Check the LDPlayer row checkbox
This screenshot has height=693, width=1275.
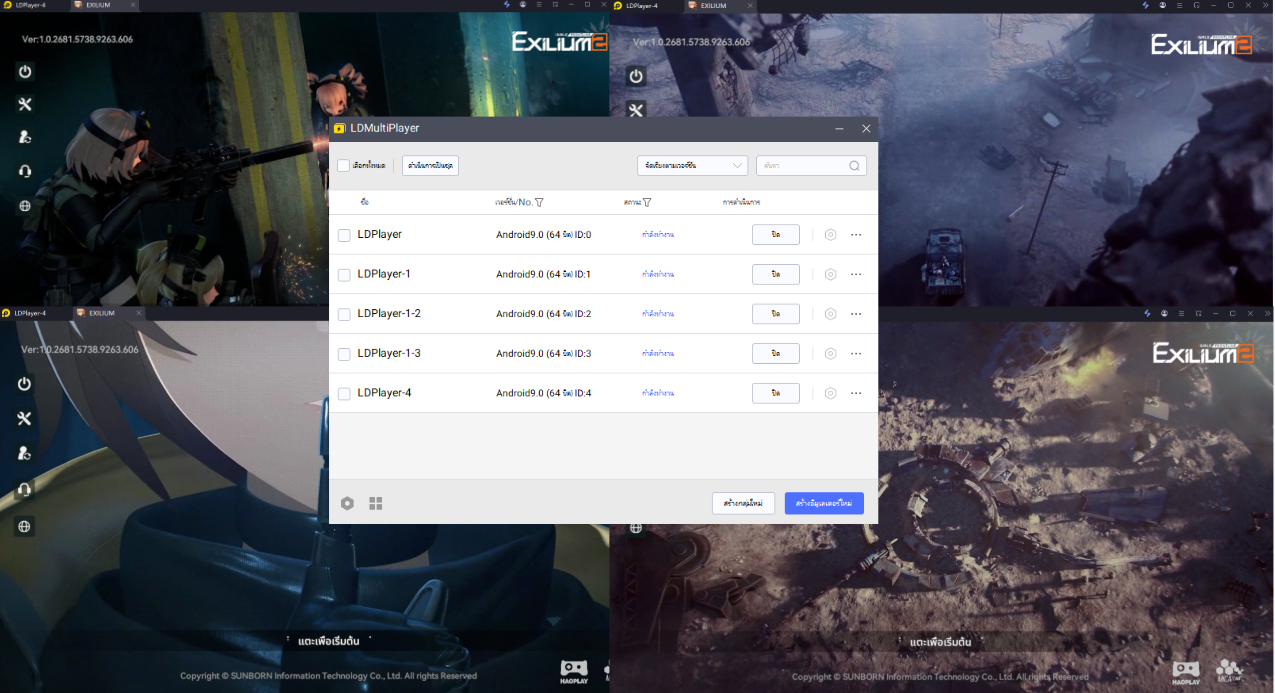(x=344, y=235)
